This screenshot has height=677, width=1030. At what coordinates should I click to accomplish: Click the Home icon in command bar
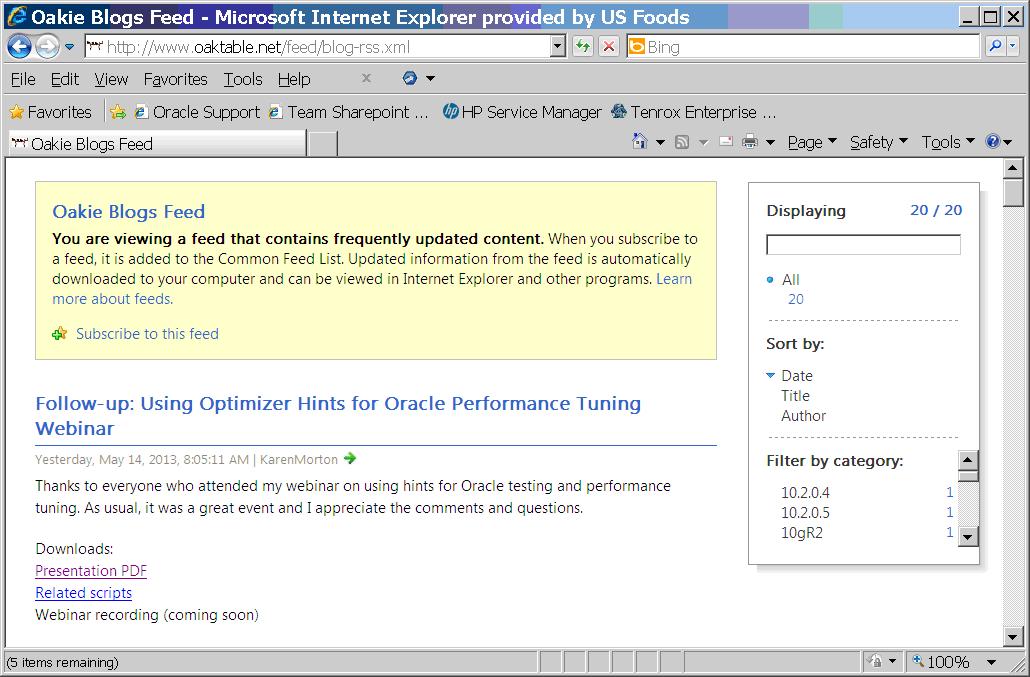point(639,141)
